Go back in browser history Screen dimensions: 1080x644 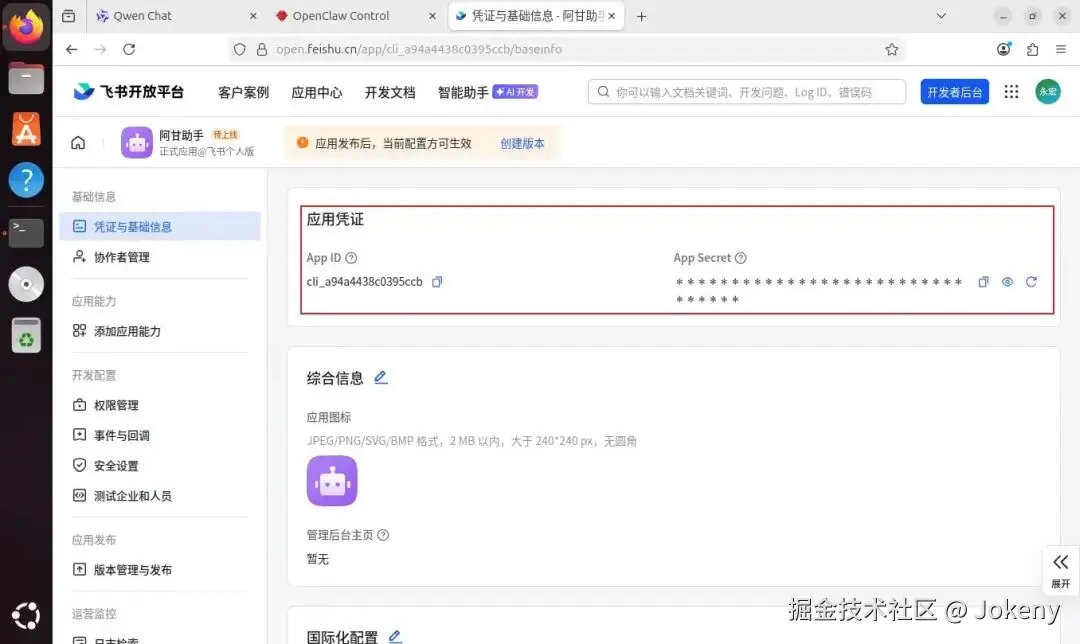72,49
